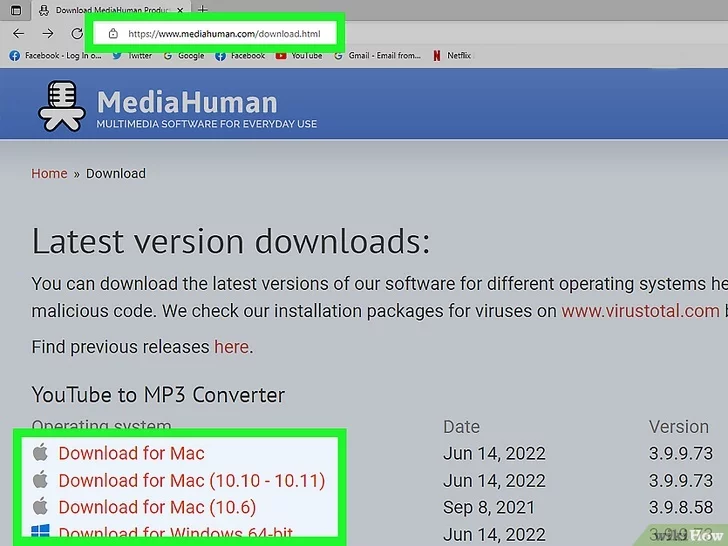Click the 3.9.8.58 version cell
The width and height of the screenshot is (728, 546).
[681, 507]
